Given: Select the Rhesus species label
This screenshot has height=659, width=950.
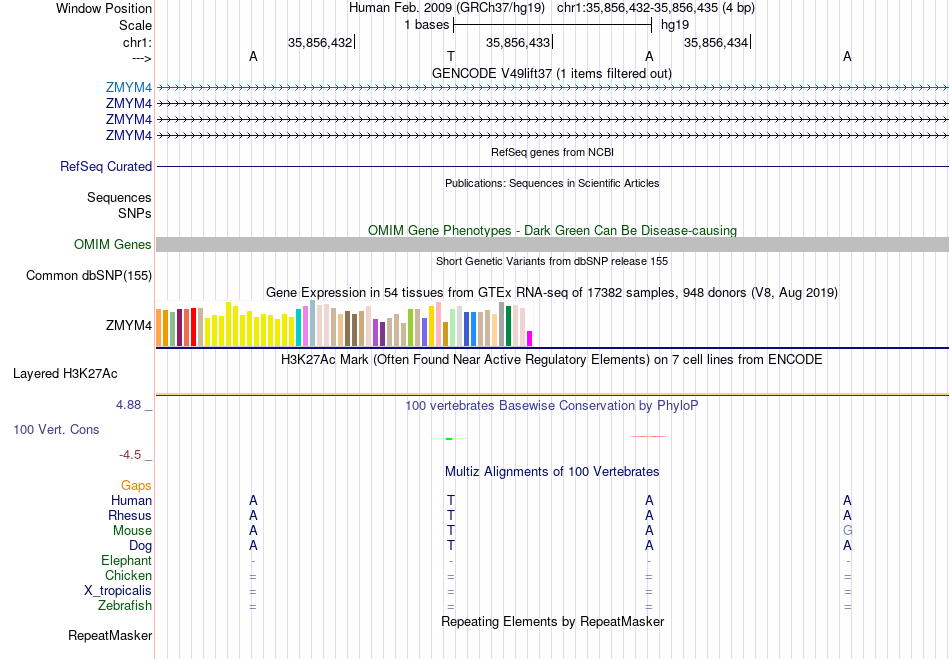Looking at the screenshot, I should click(130, 516).
